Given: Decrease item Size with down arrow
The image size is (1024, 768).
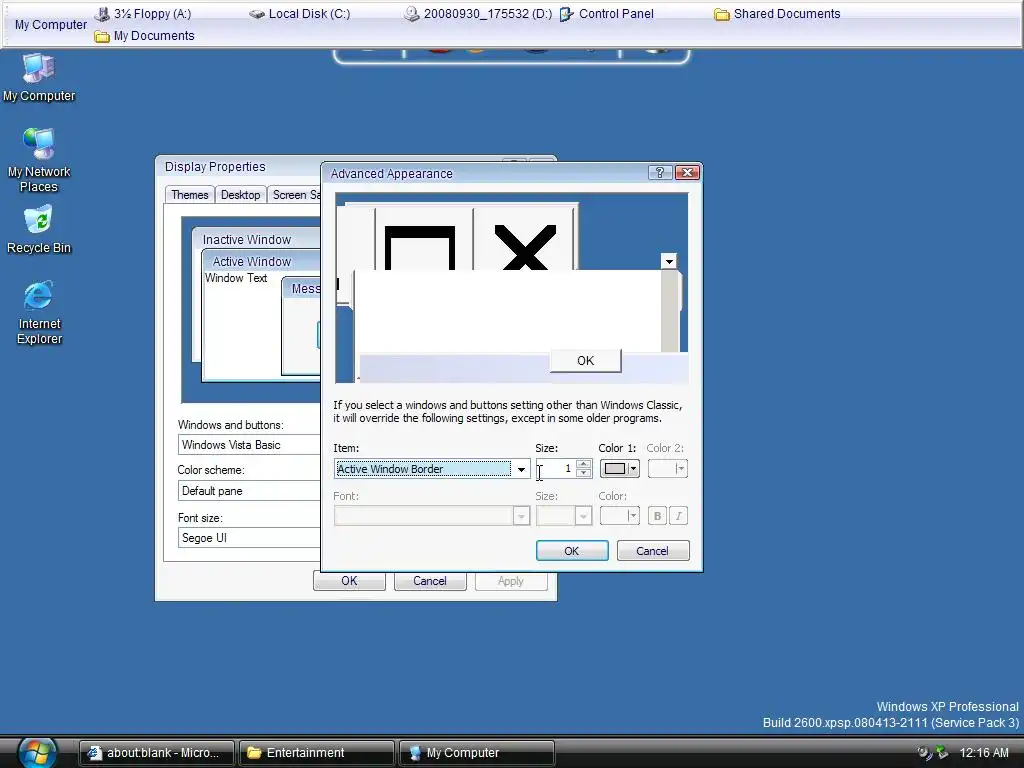Looking at the screenshot, I should point(584,473).
